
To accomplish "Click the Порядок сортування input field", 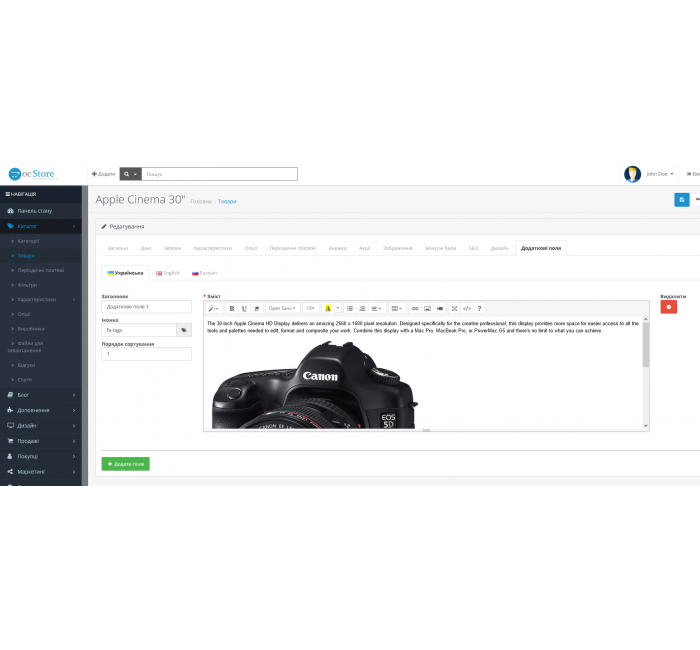I will tap(146, 354).
